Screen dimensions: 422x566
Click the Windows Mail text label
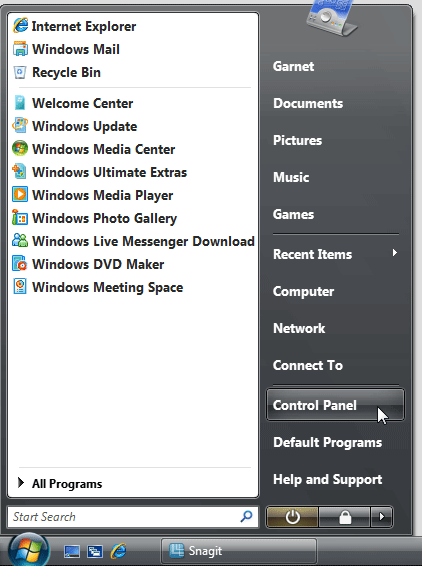pyautogui.click(x=76, y=49)
